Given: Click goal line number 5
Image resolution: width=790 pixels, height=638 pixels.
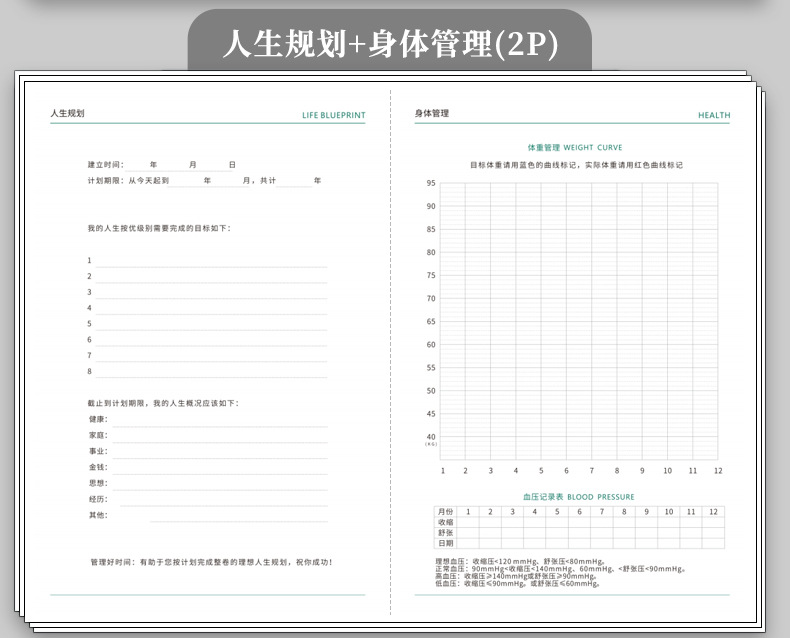Looking at the screenshot, I should point(207,324).
